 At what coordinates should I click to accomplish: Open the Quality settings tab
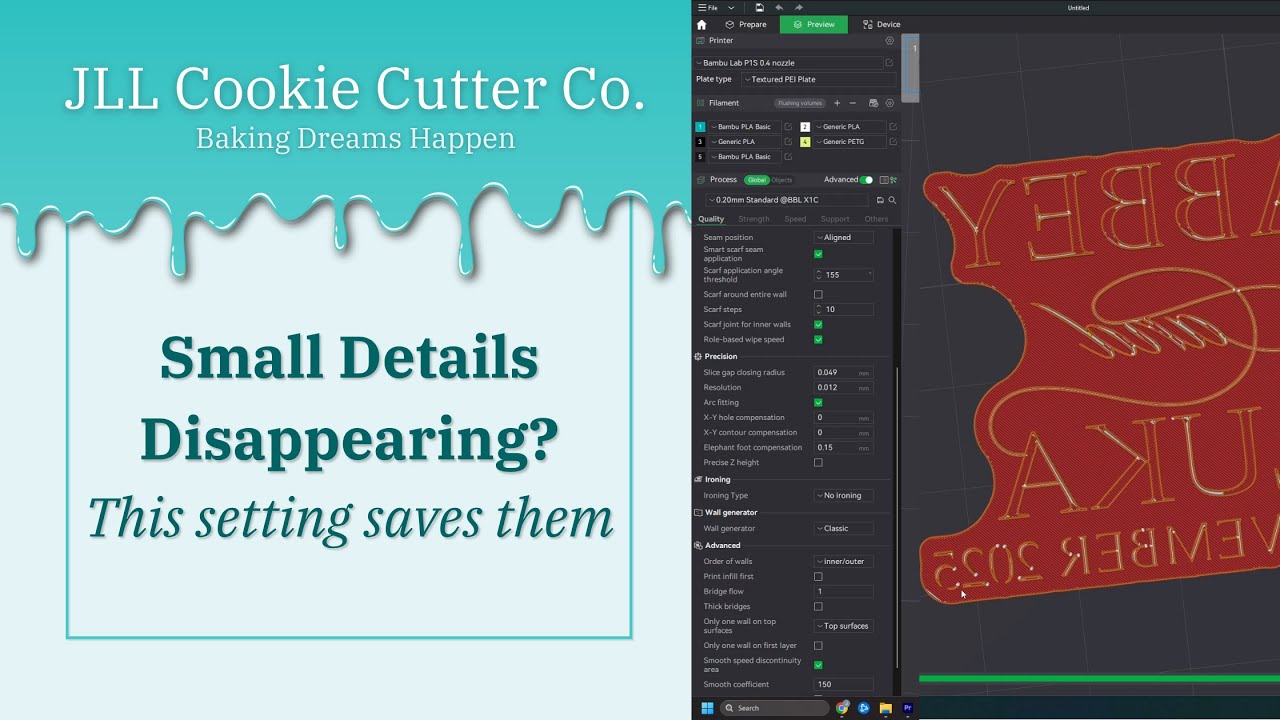(x=711, y=219)
